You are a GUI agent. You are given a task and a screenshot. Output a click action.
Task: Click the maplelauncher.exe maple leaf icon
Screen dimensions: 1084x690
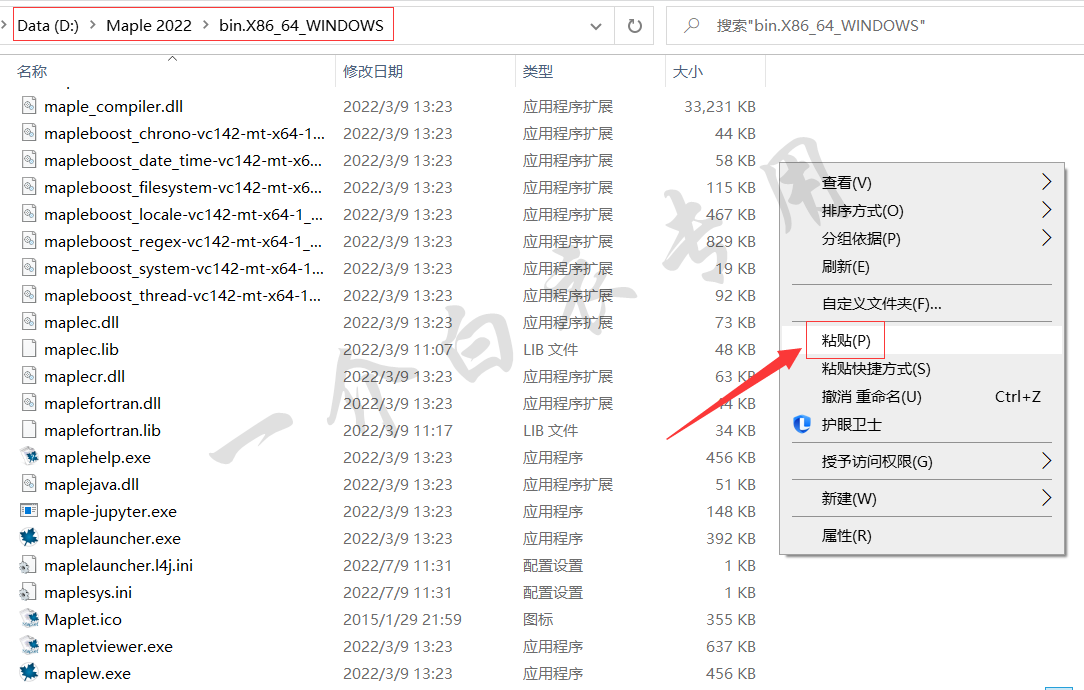click(29, 537)
